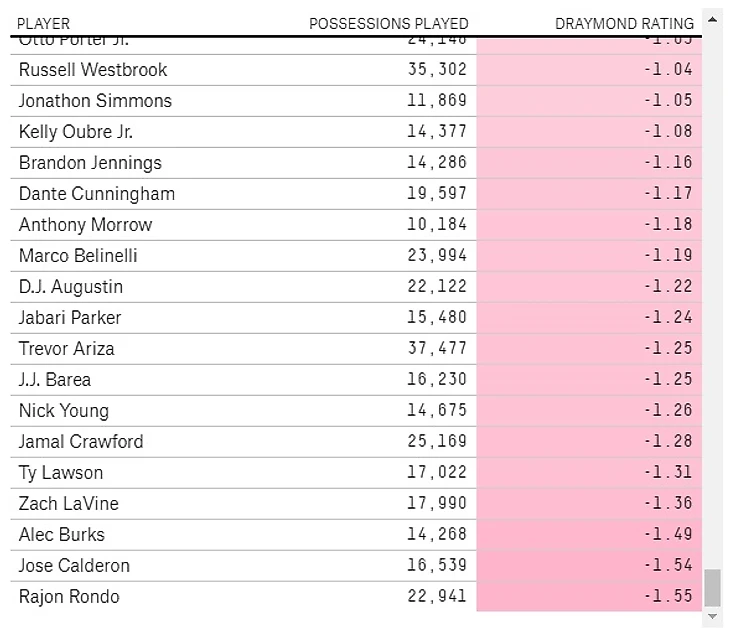Image resolution: width=730 pixels, height=632 pixels.
Task: Click the J.J. Barea player name
Action: (x=55, y=380)
